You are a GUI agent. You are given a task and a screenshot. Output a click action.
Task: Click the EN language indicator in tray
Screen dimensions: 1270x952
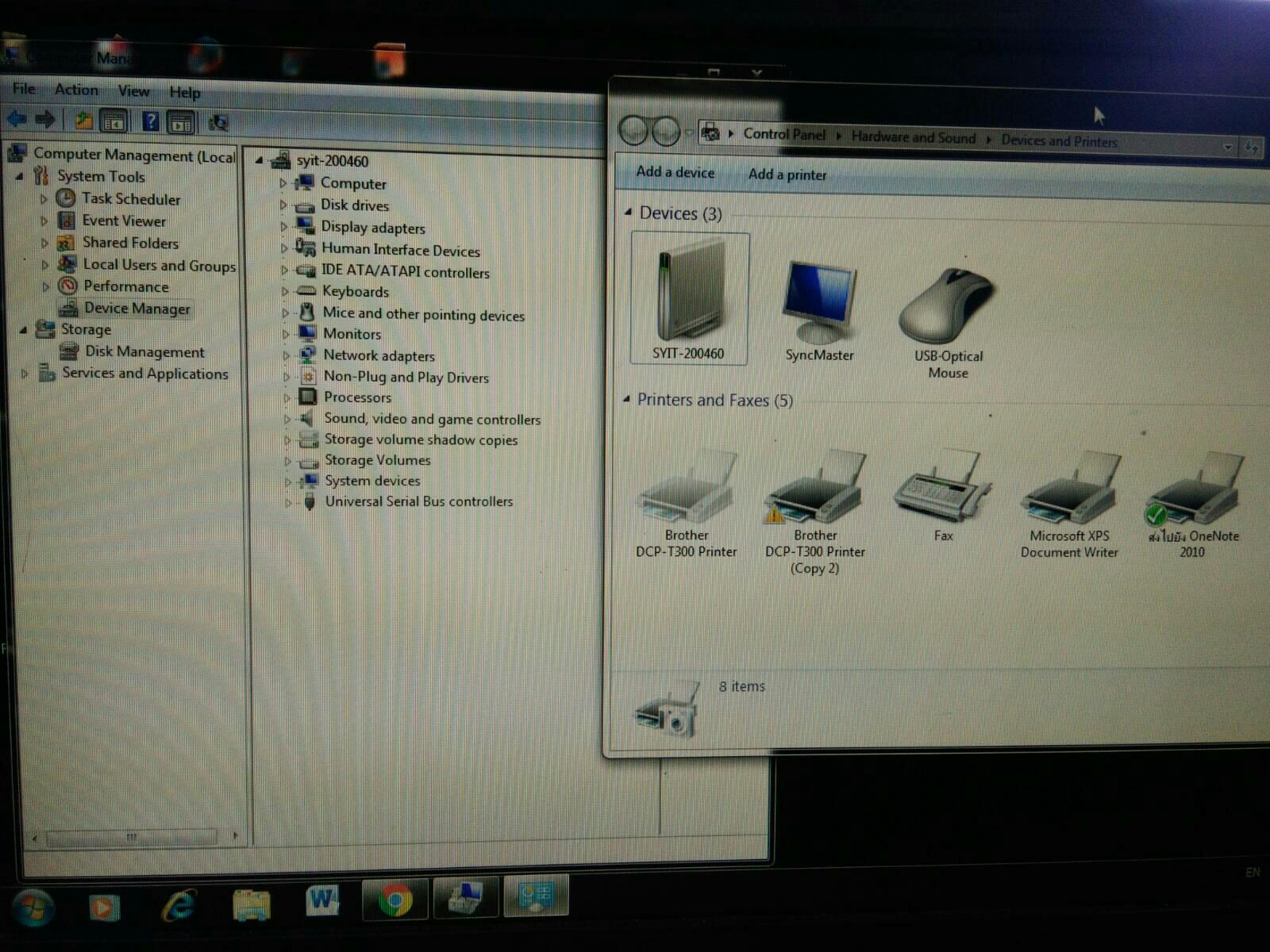pyautogui.click(x=1253, y=873)
